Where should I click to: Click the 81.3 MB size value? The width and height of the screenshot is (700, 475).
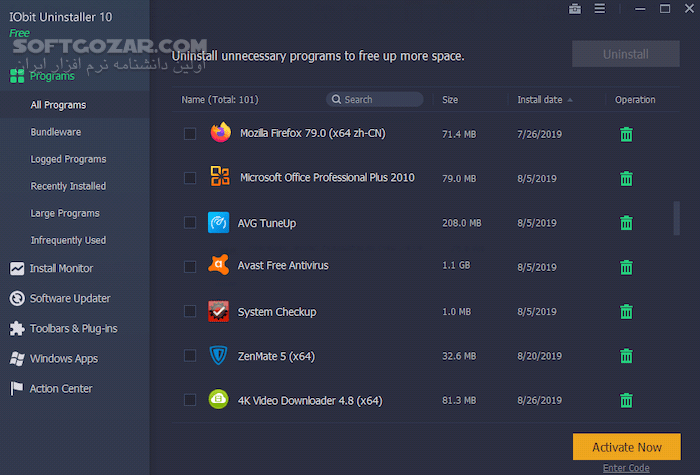coord(459,400)
